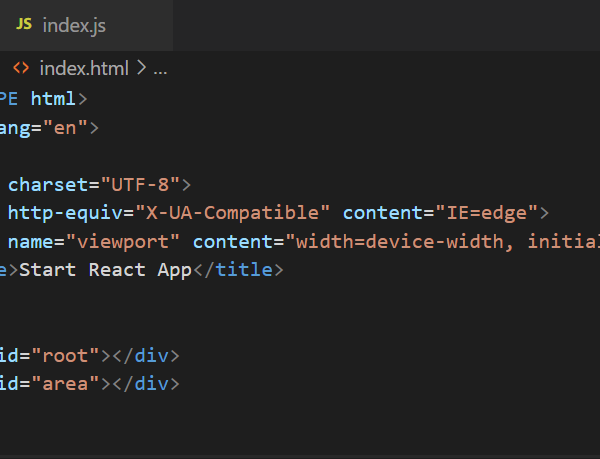
Task: Click the breadcrumb chevron after index.html
Action: (141, 69)
